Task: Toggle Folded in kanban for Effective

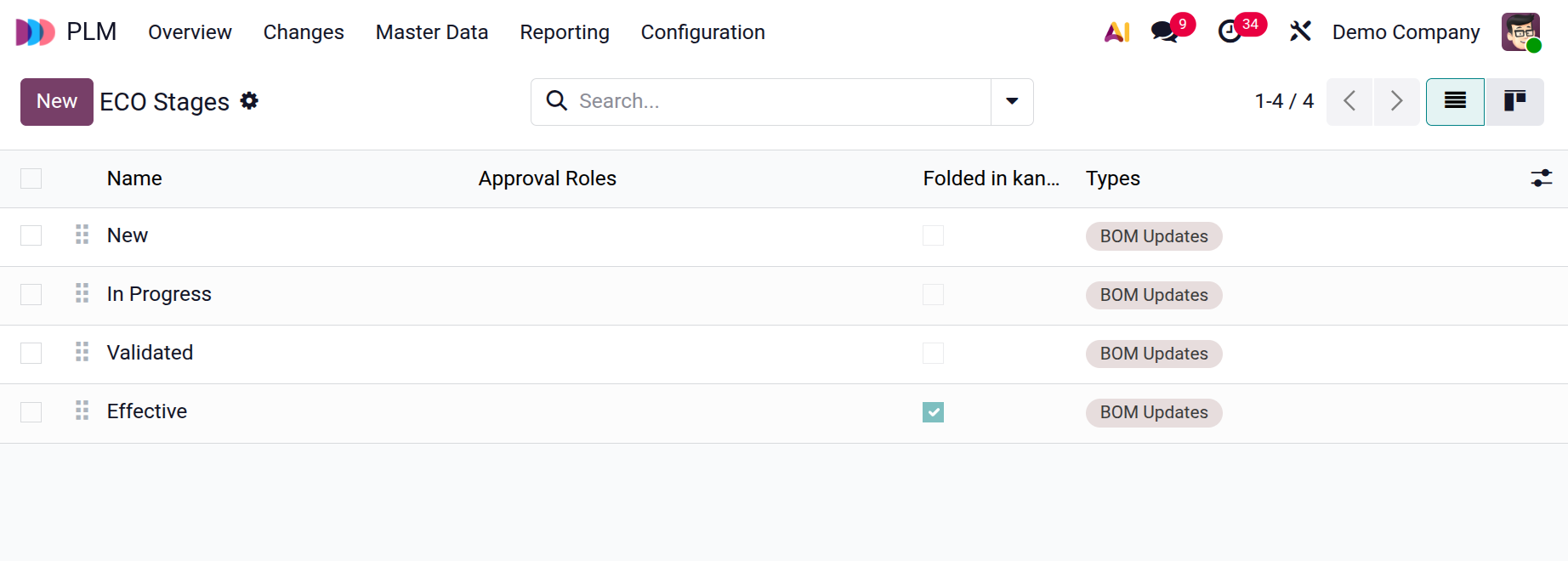Action: coord(933,412)
